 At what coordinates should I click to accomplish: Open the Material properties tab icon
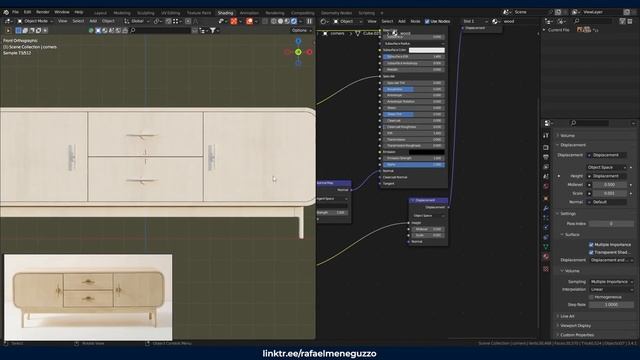(x=546, y=257)
